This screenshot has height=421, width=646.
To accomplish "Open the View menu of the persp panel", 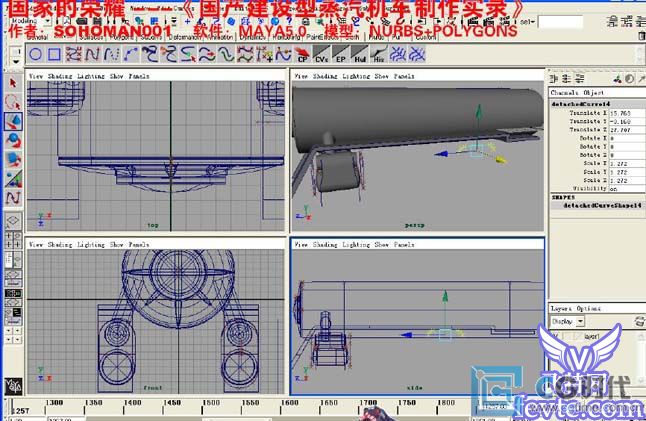I will [301, 76].
